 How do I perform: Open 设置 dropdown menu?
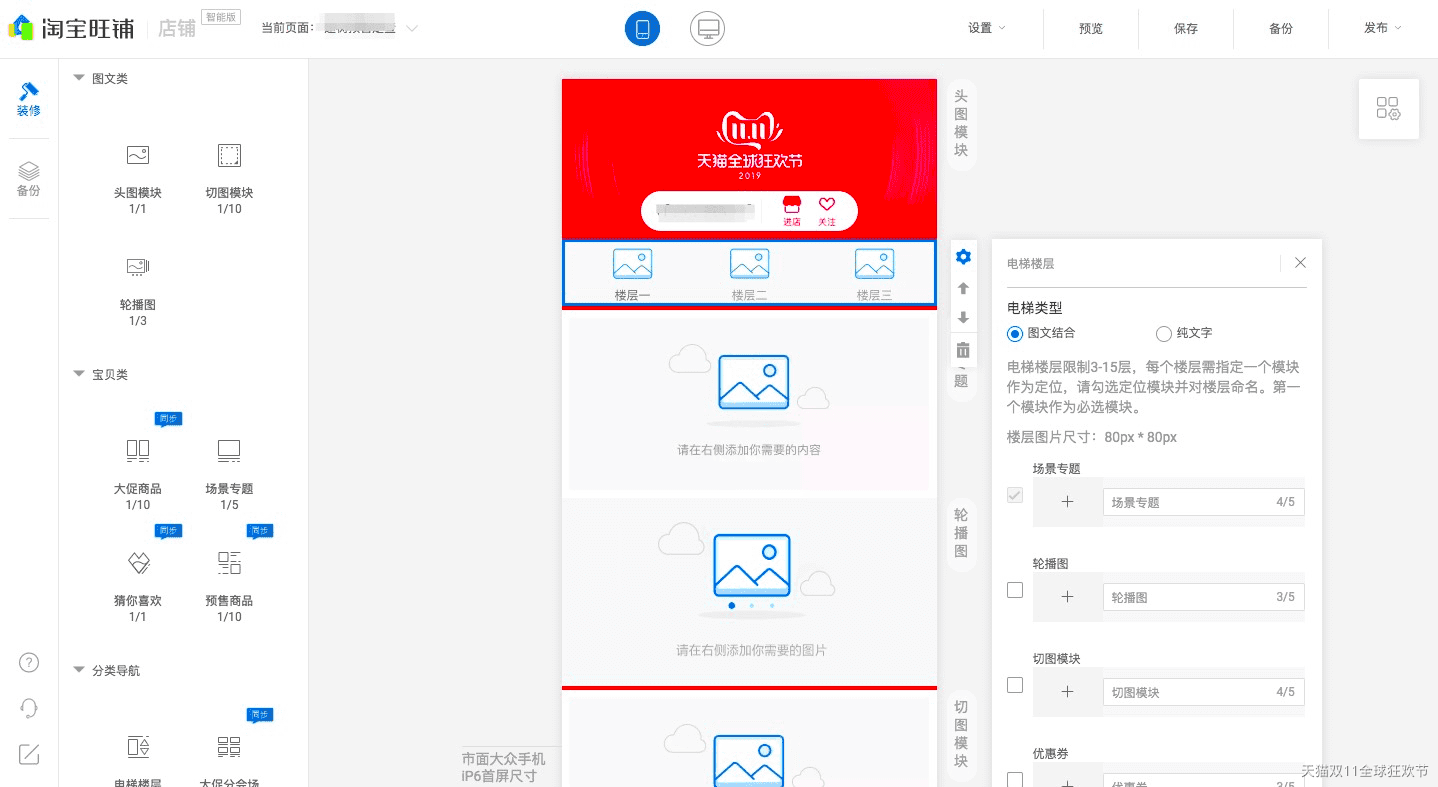tap(986, 28)
